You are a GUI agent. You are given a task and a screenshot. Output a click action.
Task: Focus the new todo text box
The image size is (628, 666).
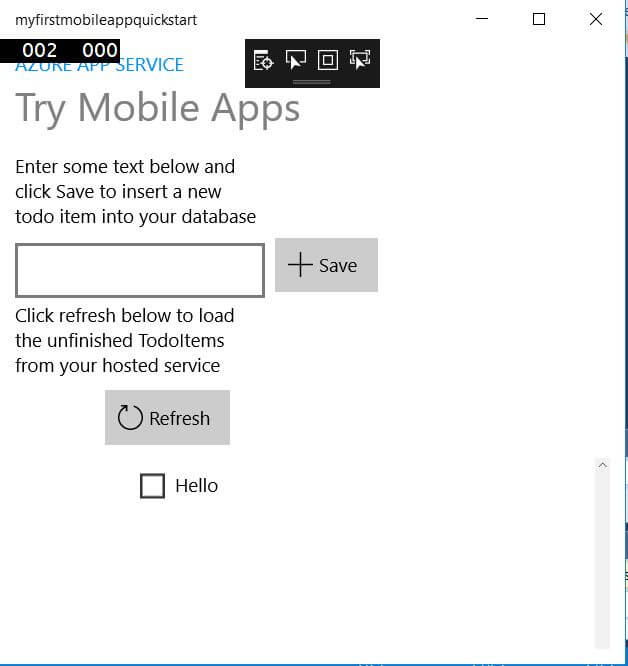click(140, 270)
